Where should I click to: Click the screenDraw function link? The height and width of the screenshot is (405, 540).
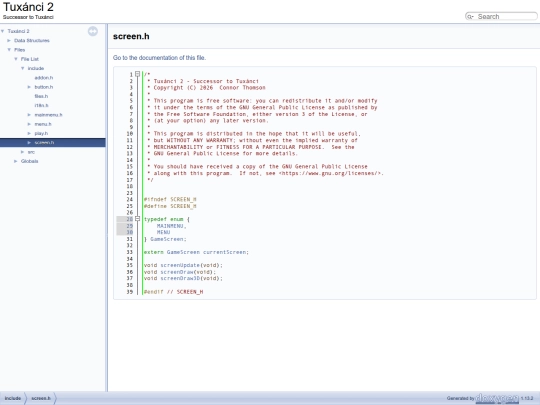point(177,272)
